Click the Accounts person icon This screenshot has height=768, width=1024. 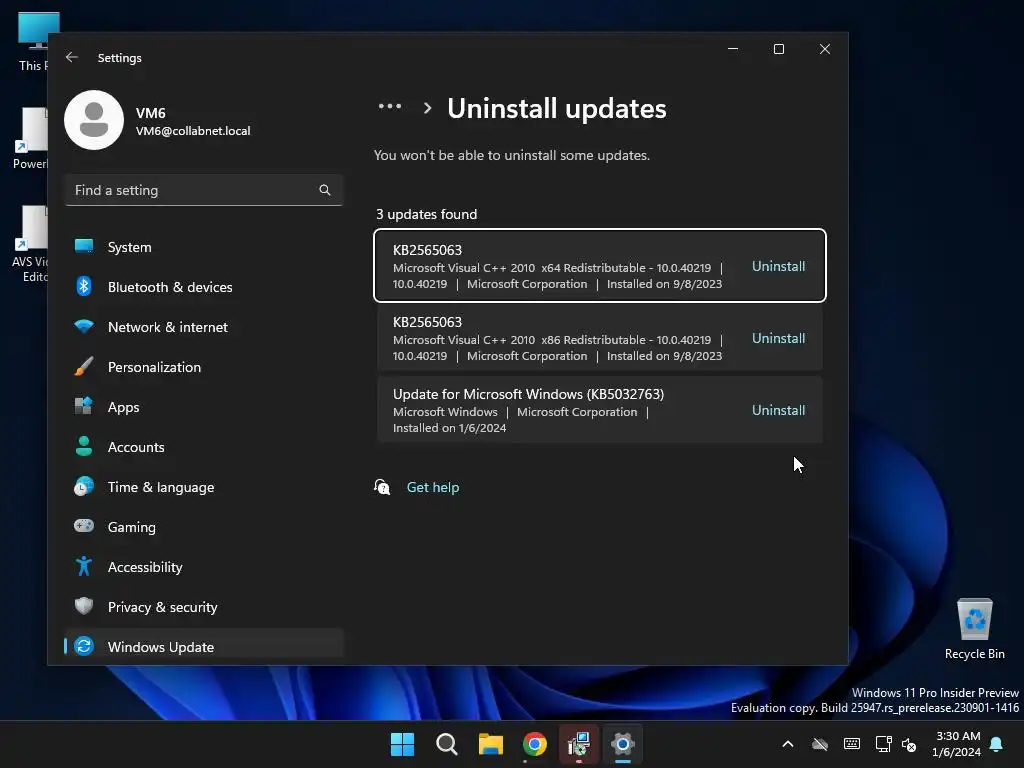click(84, 446)
